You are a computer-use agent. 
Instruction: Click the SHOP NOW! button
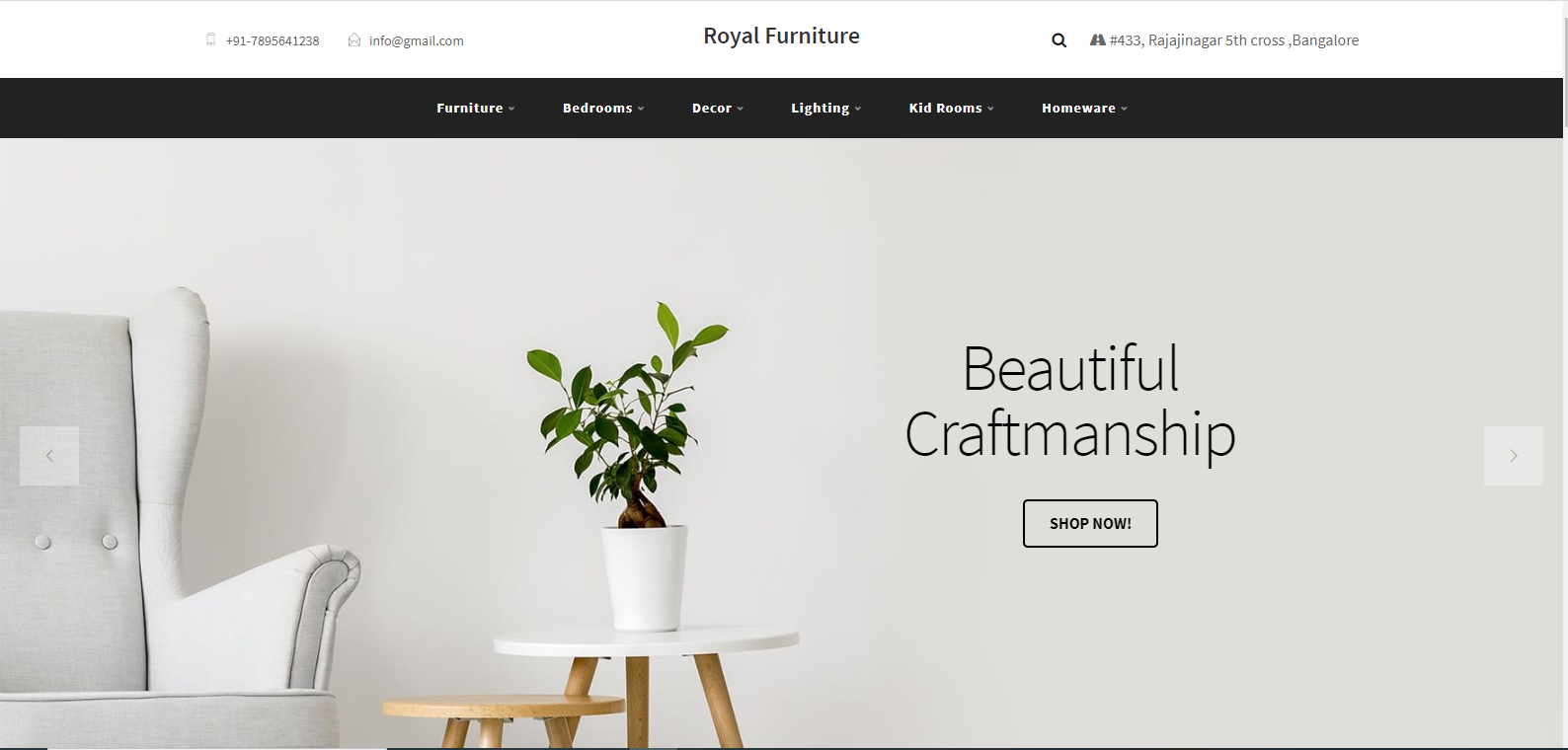point(1090,523)
